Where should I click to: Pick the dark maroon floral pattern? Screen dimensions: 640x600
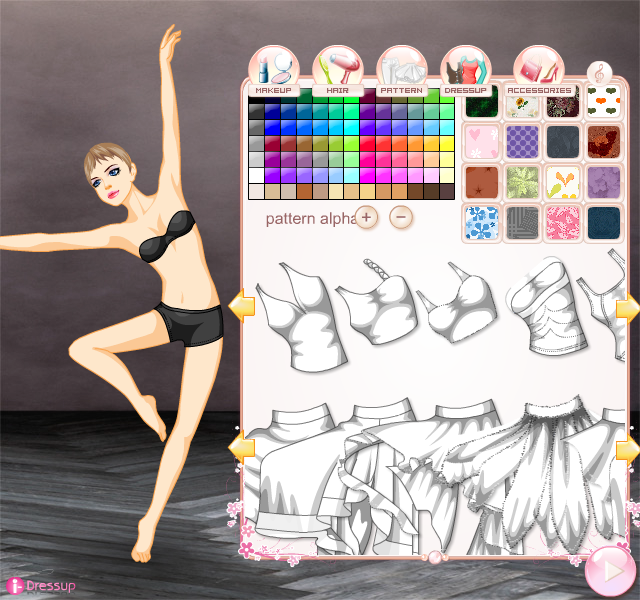[563, 106]
